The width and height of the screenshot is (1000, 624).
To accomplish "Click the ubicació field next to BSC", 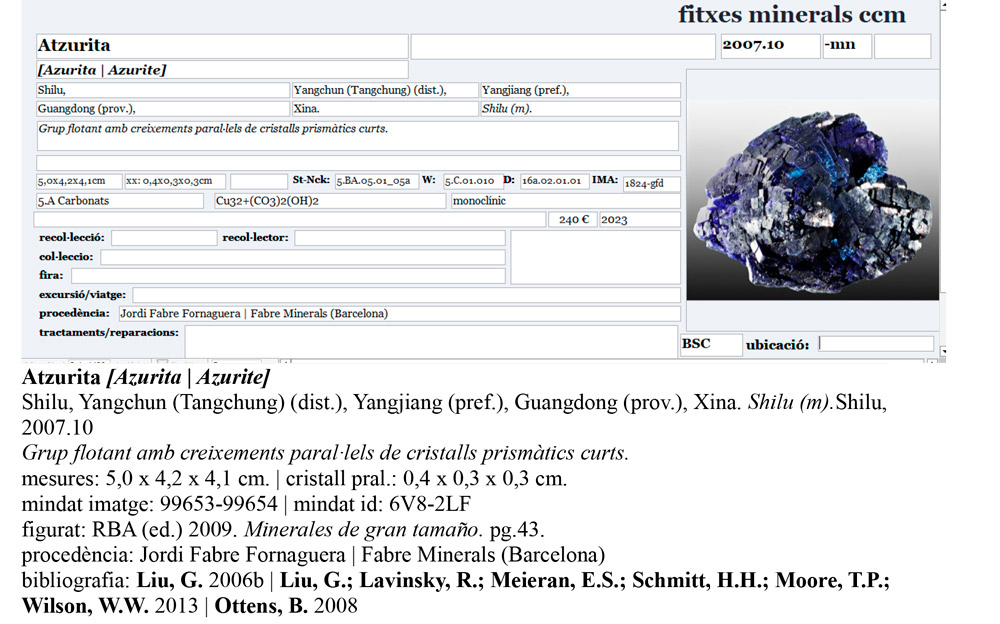I will coord(877,342).
